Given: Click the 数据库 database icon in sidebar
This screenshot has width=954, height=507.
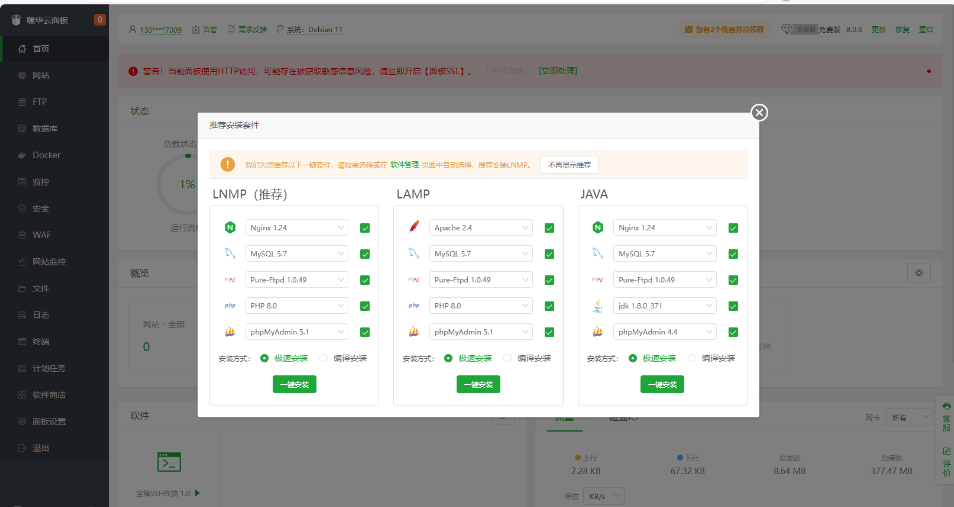Looking at the screenshot, I should [22, 128].
